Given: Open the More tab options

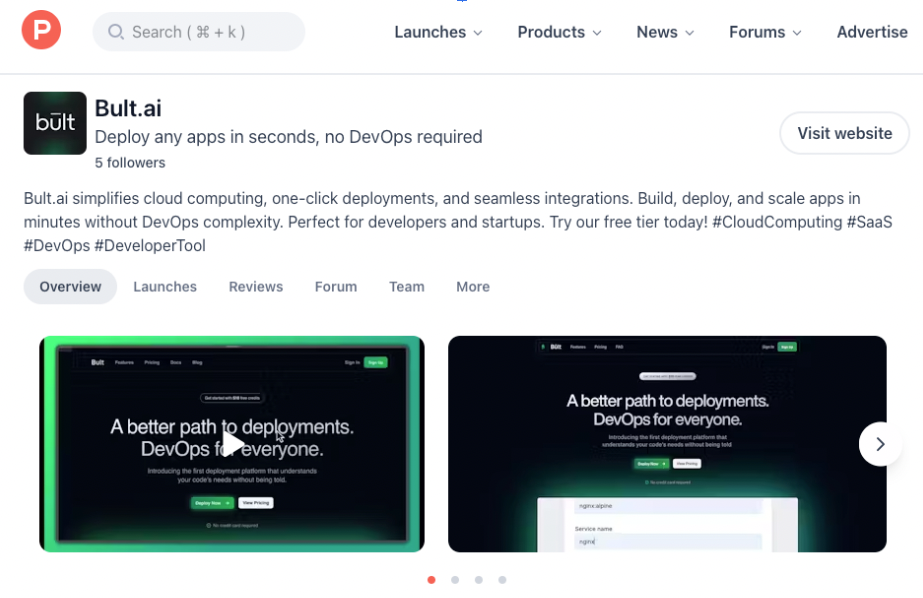Looking at the screenshot, I should click(x=472, y=287).
